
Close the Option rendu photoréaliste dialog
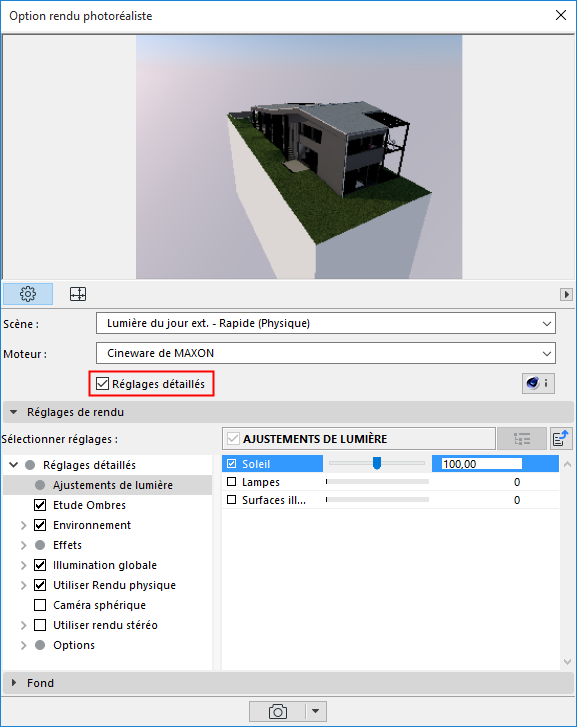(561, 15)
